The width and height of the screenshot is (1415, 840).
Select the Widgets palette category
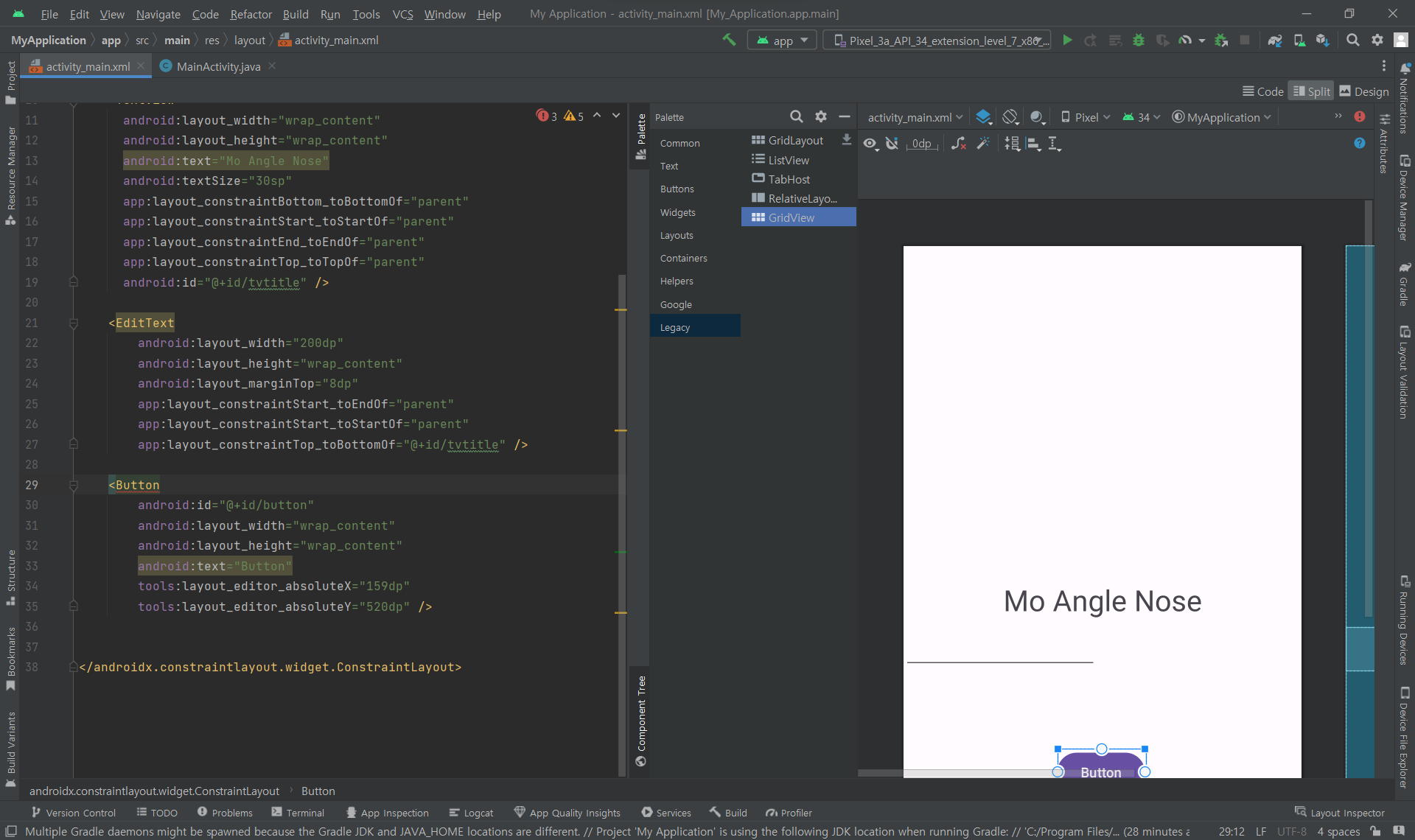[x=677, y=212]
